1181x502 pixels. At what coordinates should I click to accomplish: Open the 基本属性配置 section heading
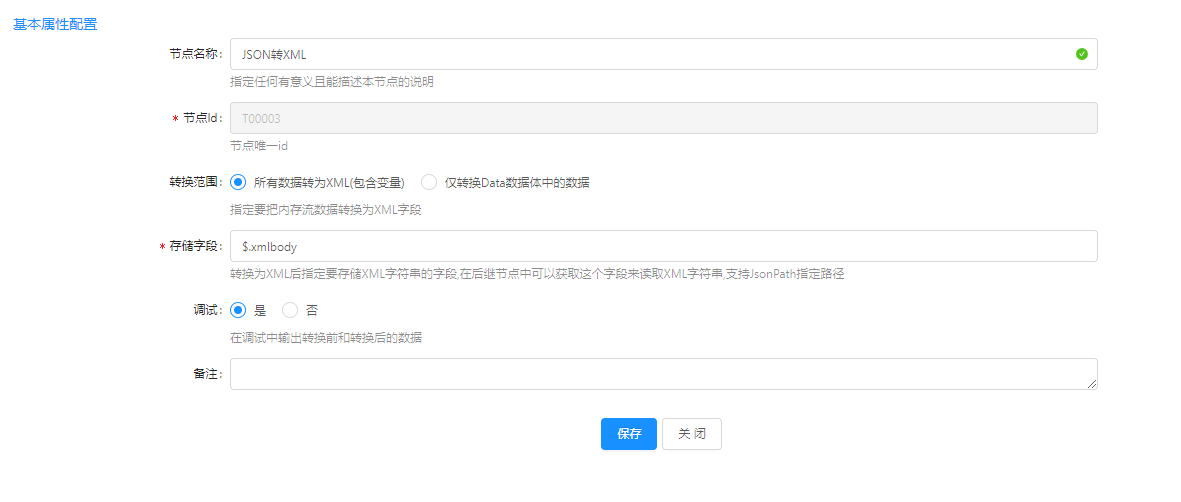click(x=55, y=23)
